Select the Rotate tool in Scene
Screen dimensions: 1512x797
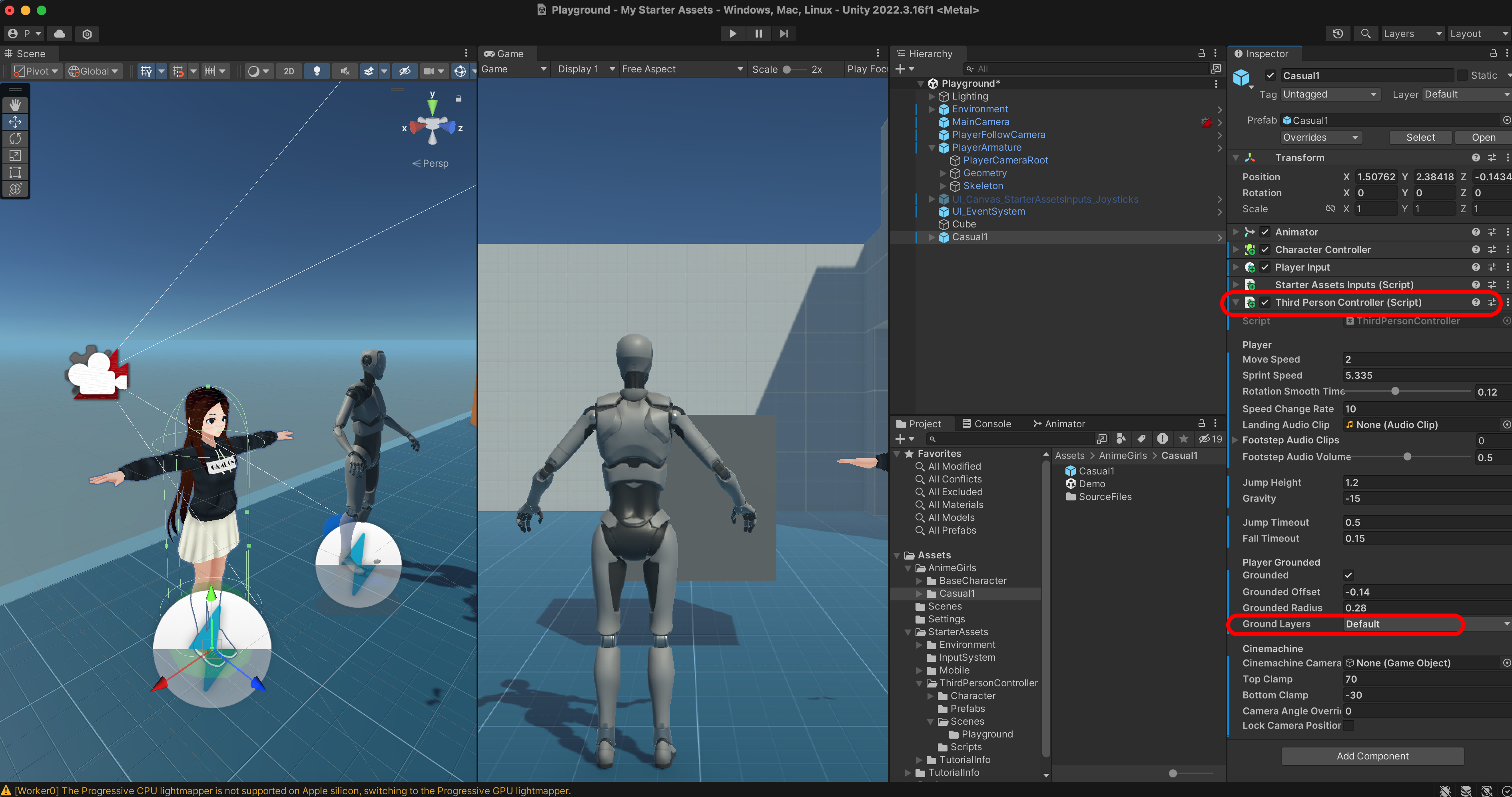click(x=15, y=139)
